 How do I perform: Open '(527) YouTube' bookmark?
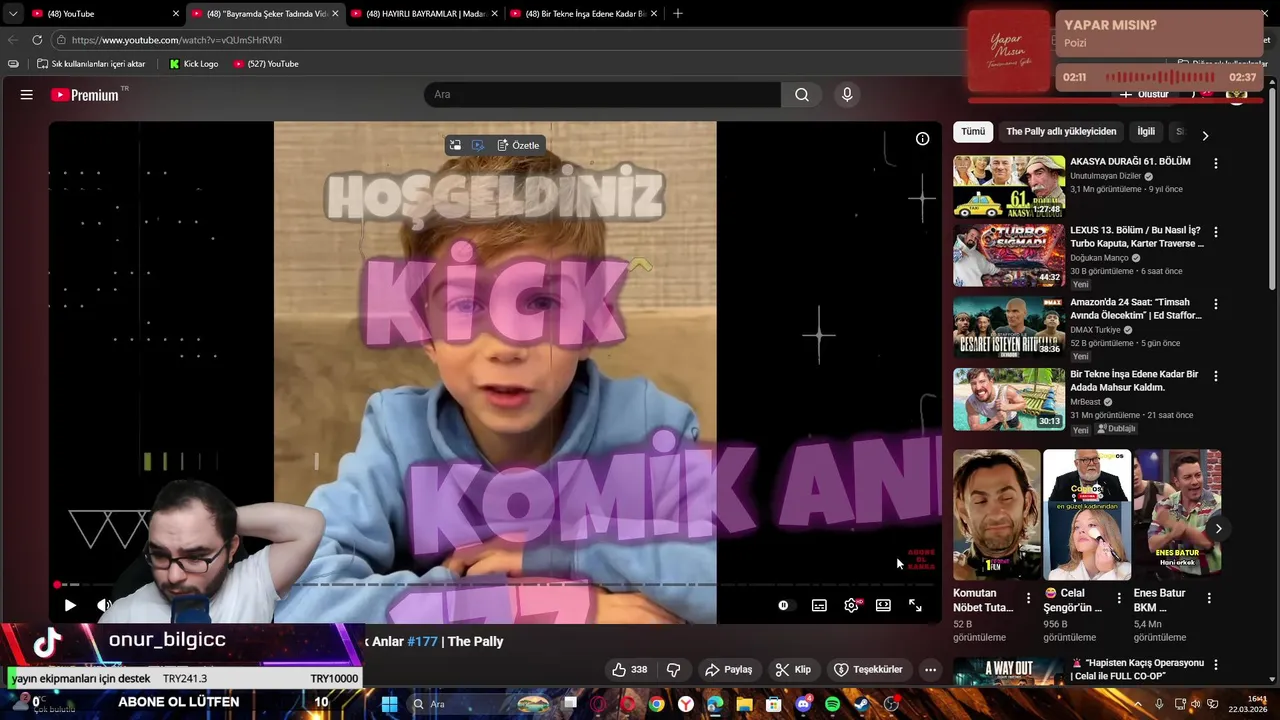point(266,64)
